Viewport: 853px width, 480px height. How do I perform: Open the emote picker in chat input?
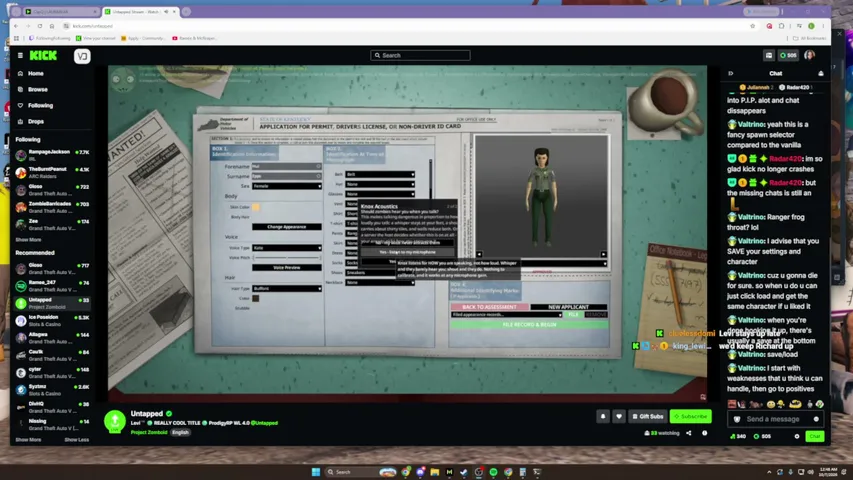(816, 419)
